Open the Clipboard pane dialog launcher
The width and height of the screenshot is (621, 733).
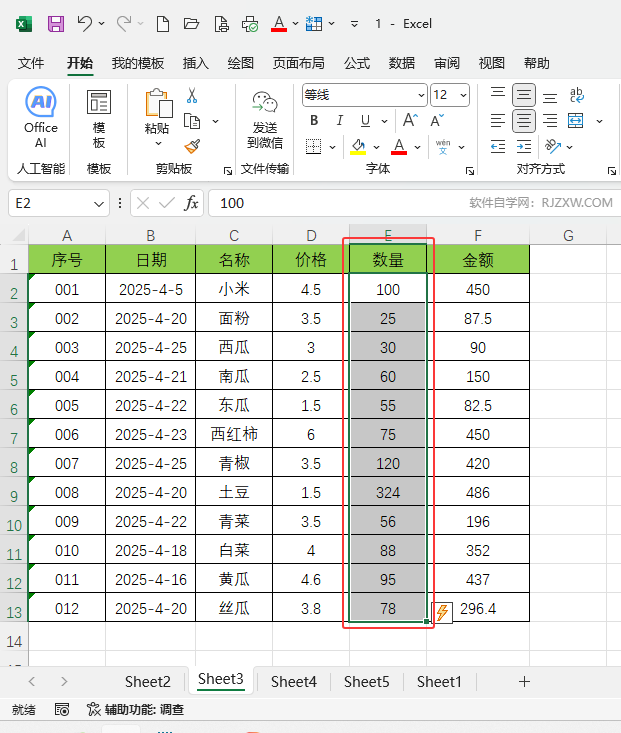(228, 171)
